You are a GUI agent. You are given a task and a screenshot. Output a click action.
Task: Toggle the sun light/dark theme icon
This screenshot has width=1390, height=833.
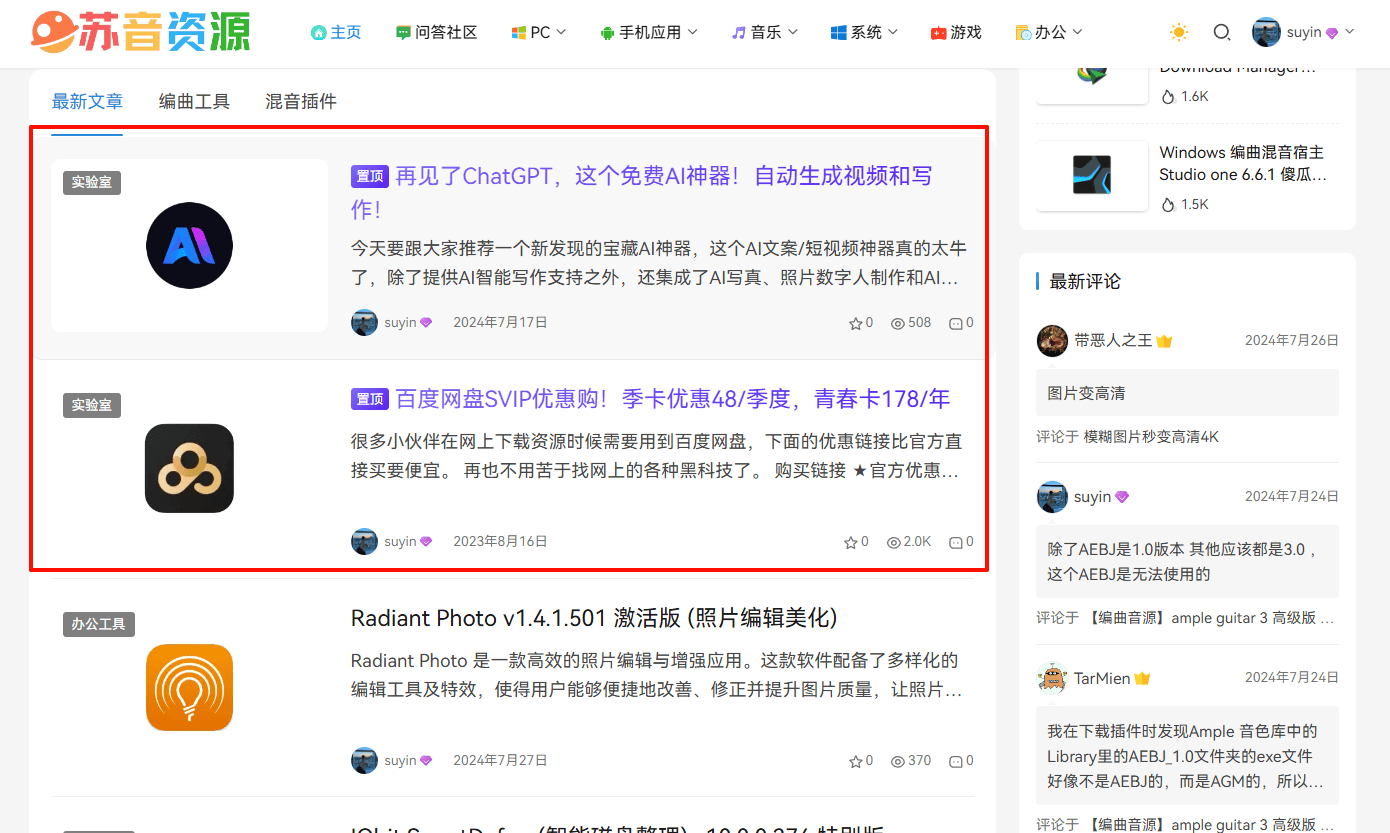(1179, 32)
